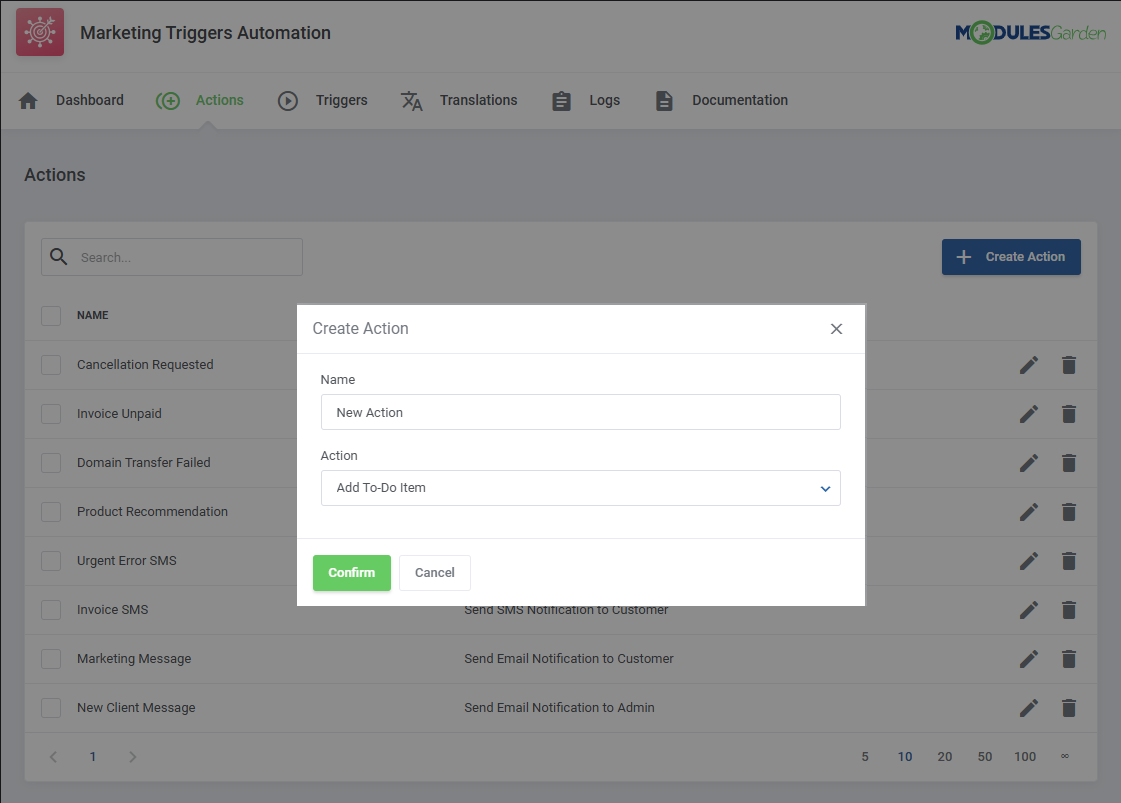This screenshot has width=1121, height=803.
Task: Show 5 entries per page
Action: (865, 757)
